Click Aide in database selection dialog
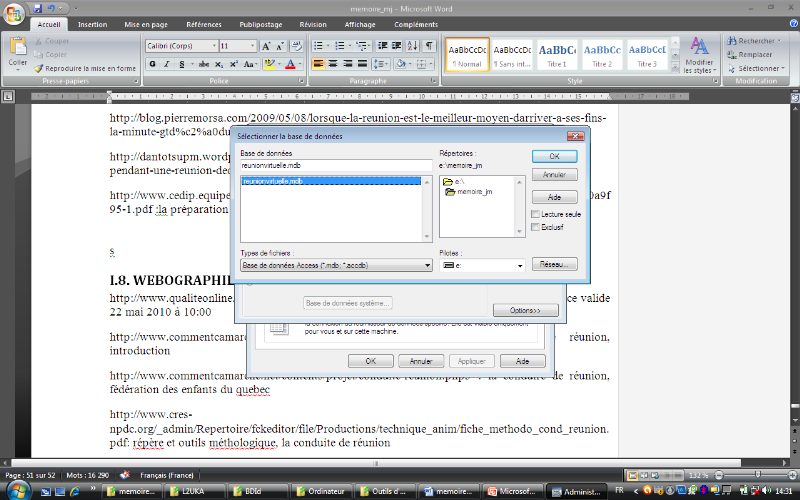The width and height of the screenshot is (800, 500). 555,197
